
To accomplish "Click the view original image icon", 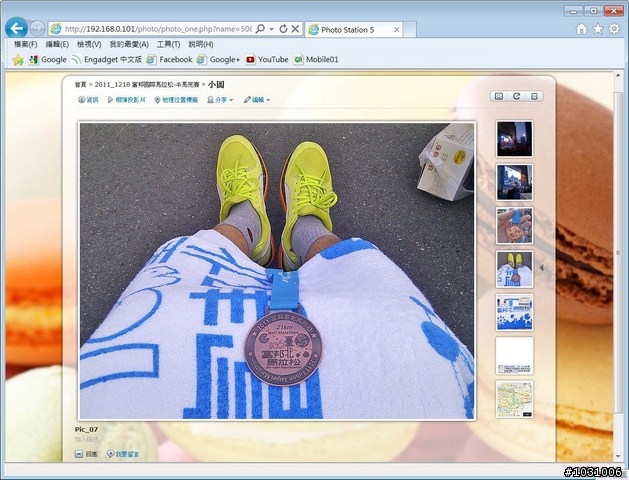I will pyautogui.click(x=499, y=96).
